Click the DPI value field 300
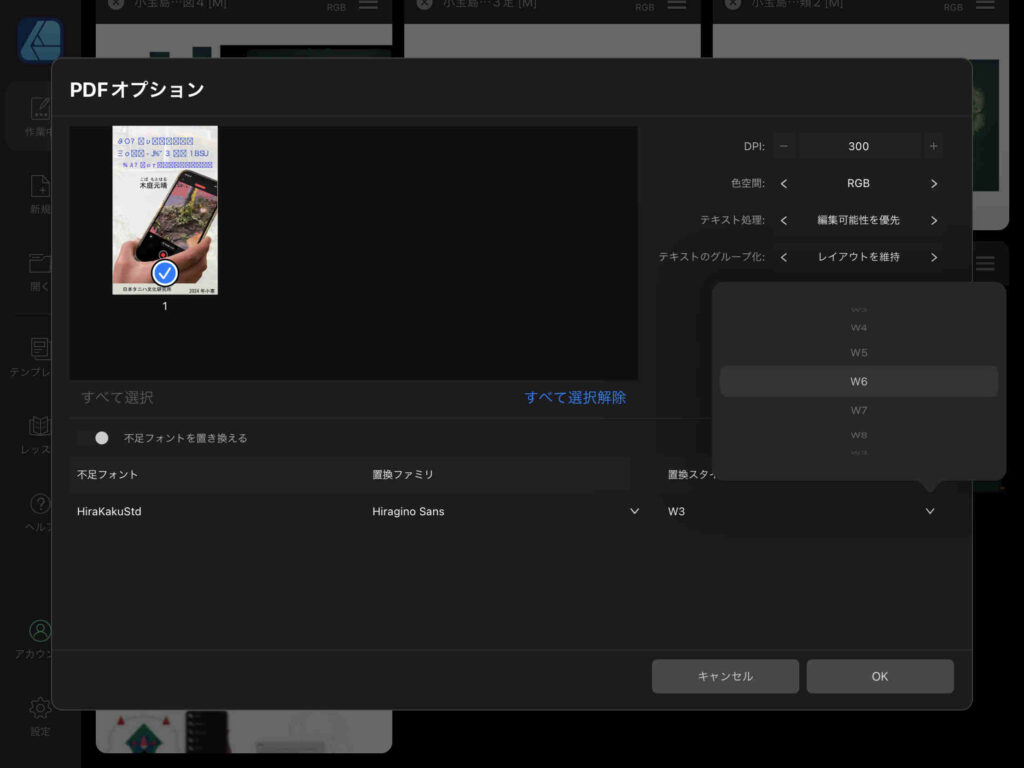 point(858,146)
